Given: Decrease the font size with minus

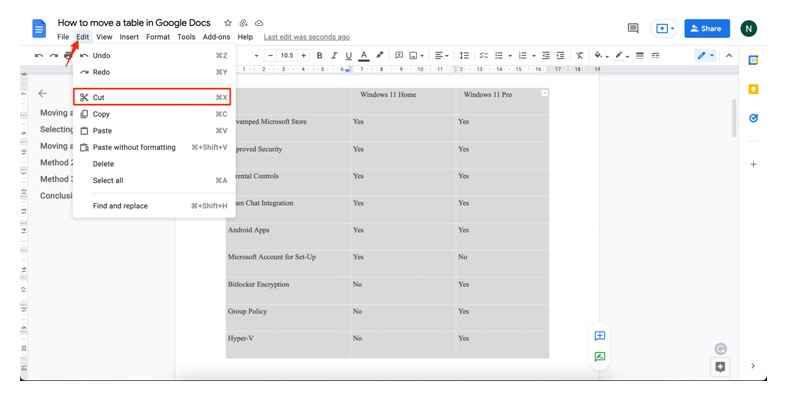Looking at the screenshot, I should point(271,56).
